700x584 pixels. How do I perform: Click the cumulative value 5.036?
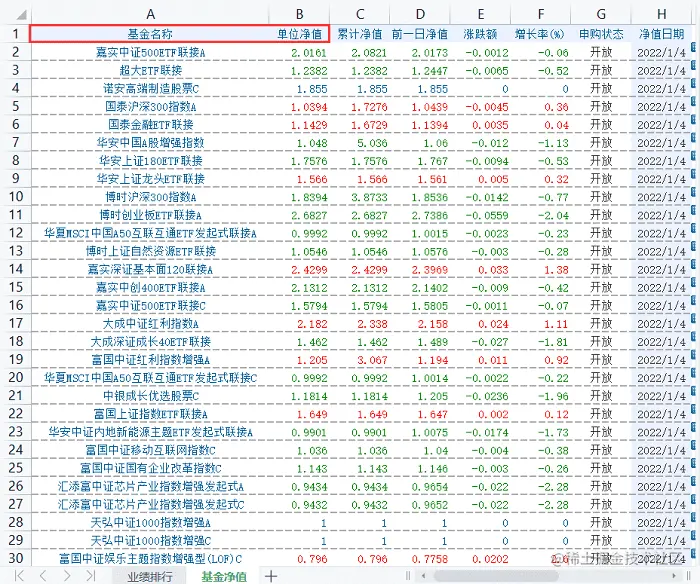pyautogui.click(x=372, y=143)
